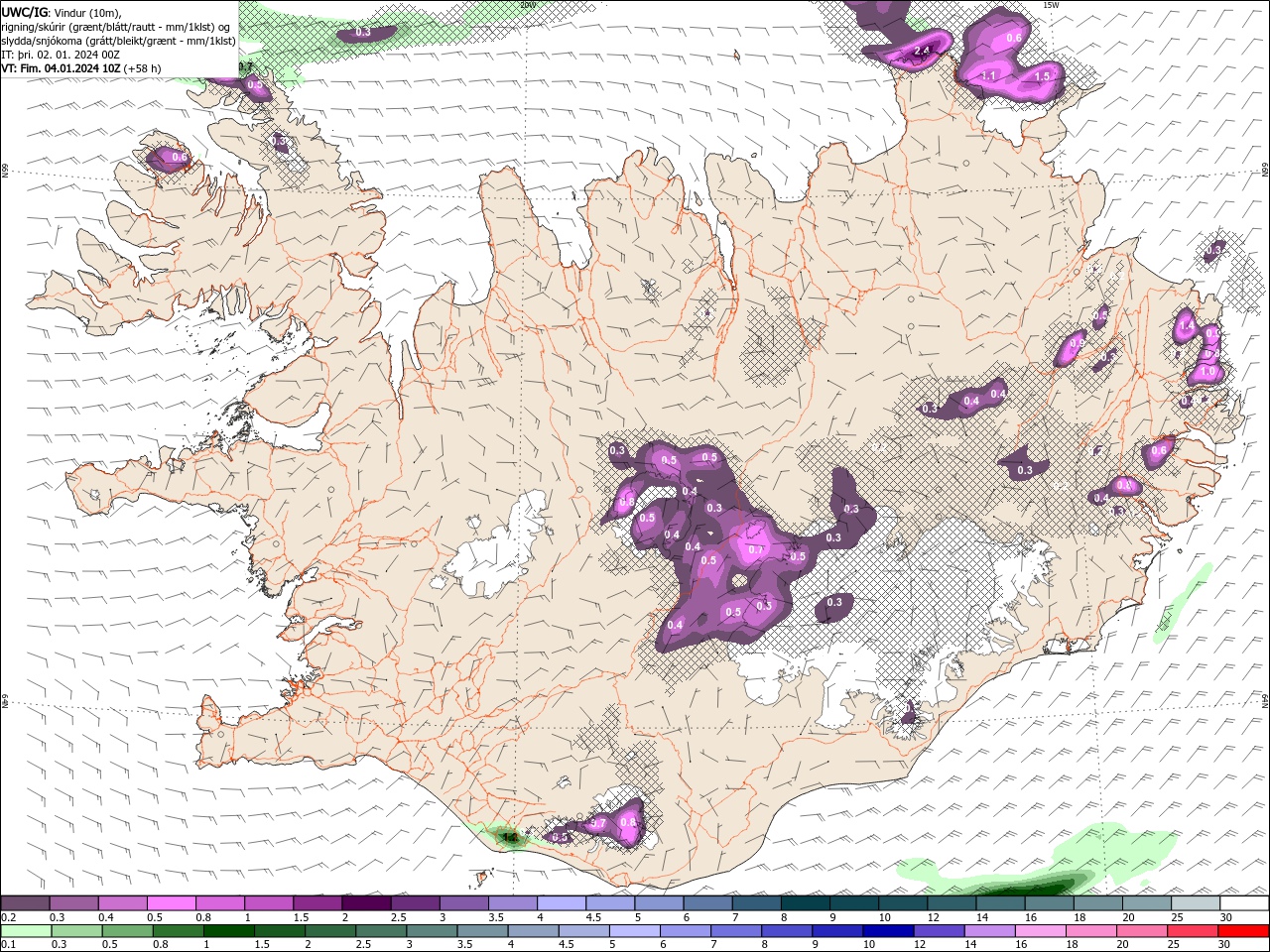The height and width of the screenshot is (952, 1270).
Task: Pick the dark mauve 0.2 swatch in upper legend
Action: coord(25,903)
